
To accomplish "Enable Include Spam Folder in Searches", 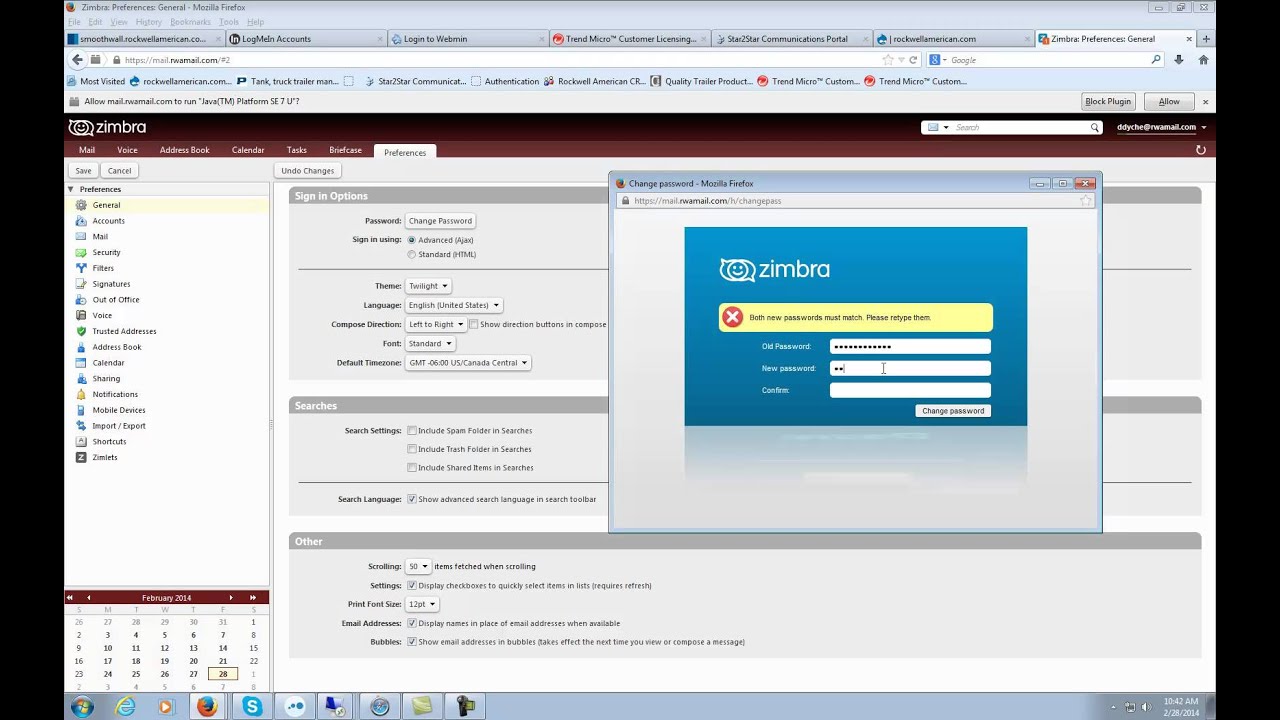I will [x=411, y=431].
